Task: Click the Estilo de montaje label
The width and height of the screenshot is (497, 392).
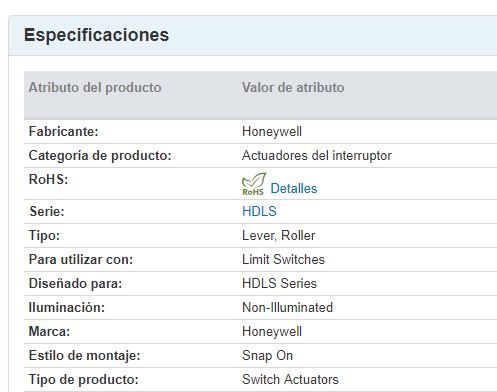Action: tap(84, 355)
